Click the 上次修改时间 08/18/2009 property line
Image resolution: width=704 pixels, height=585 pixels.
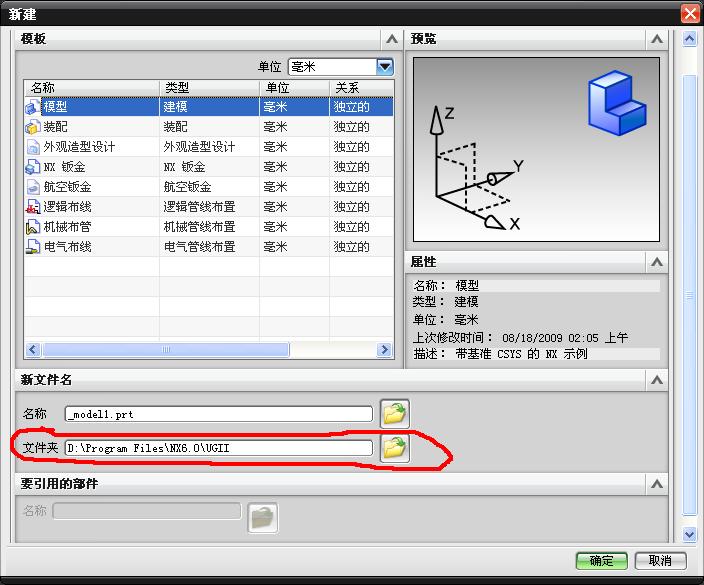520,338
